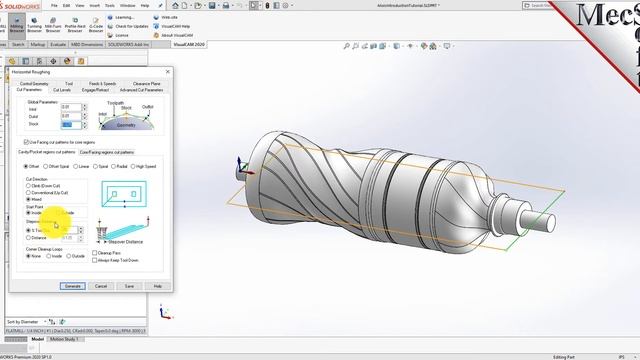Open the Milling Browser
This screenshot has width=640, height=360.
[x=17, y=25]
